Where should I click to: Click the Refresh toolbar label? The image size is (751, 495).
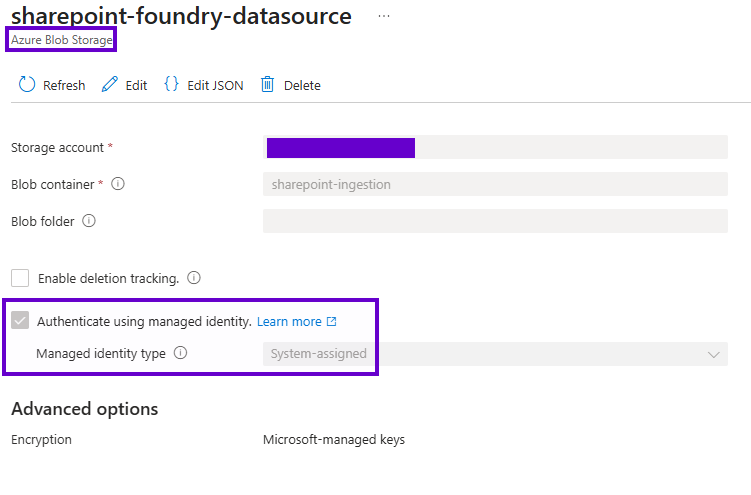[x=64, y=86]
